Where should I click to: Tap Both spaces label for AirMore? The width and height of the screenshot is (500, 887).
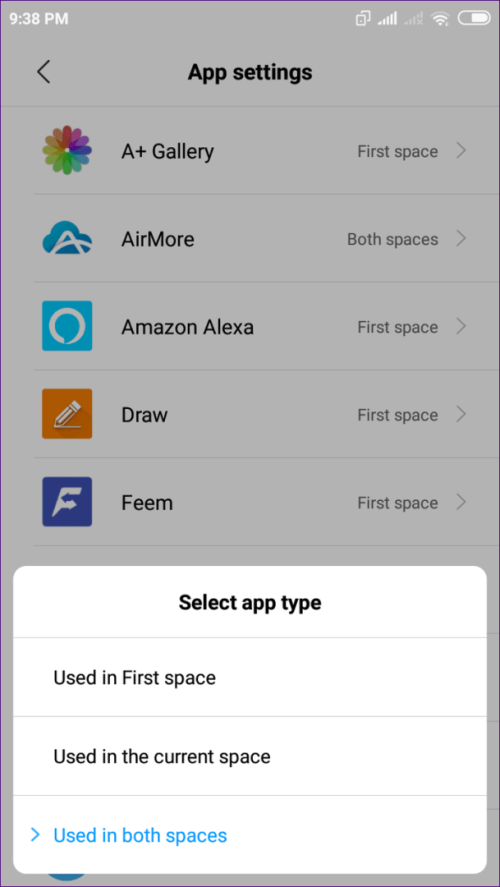point(393,239)
